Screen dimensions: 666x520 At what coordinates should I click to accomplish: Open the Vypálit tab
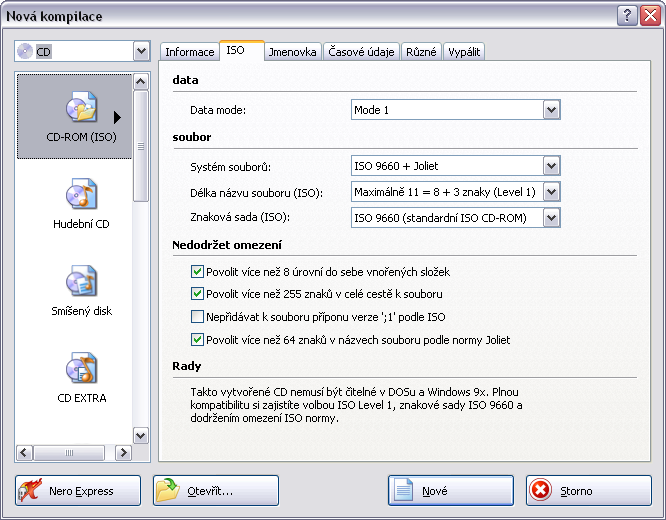click(x=464, y=52)
